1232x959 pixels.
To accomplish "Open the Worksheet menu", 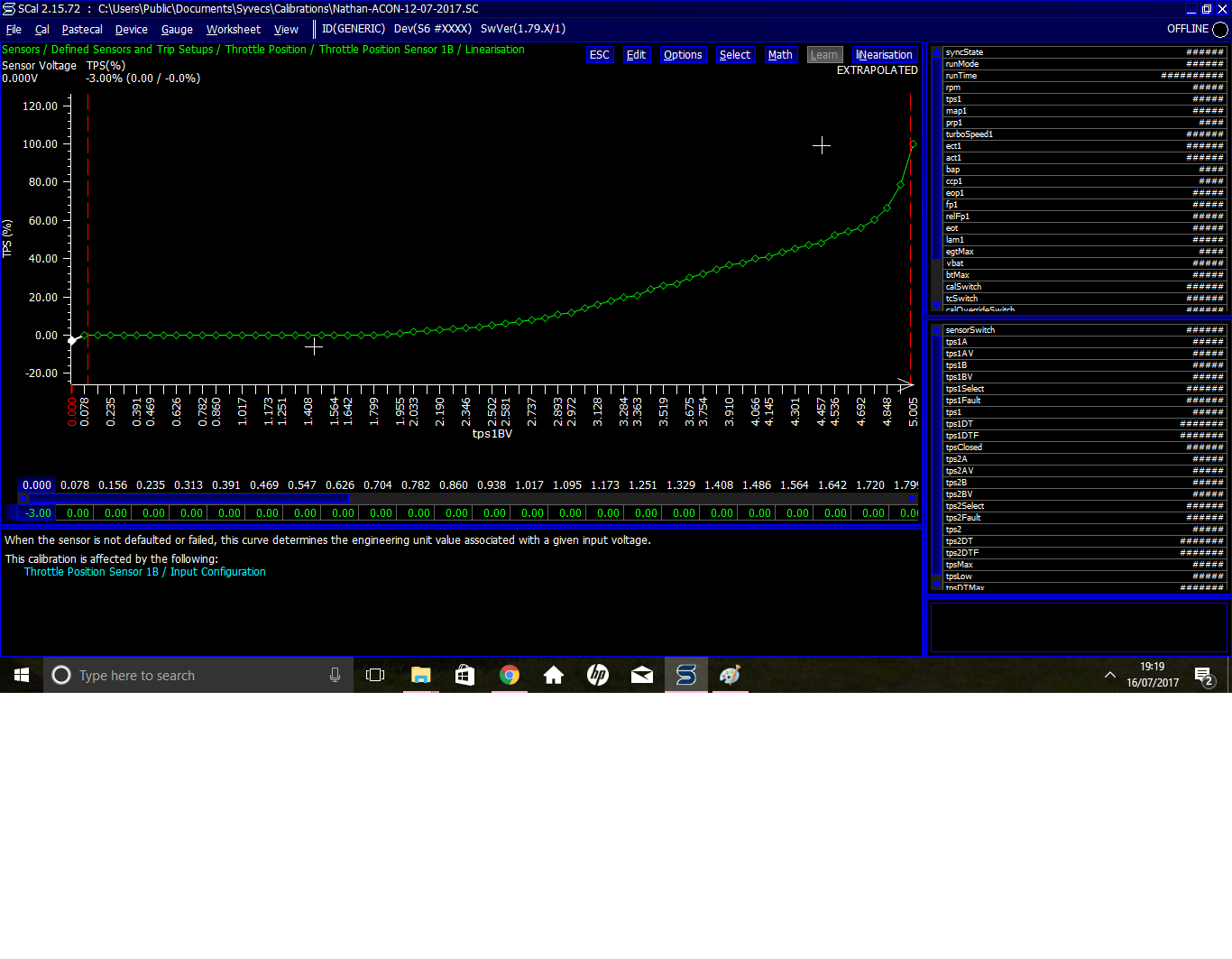I will [x=233, y=30].
